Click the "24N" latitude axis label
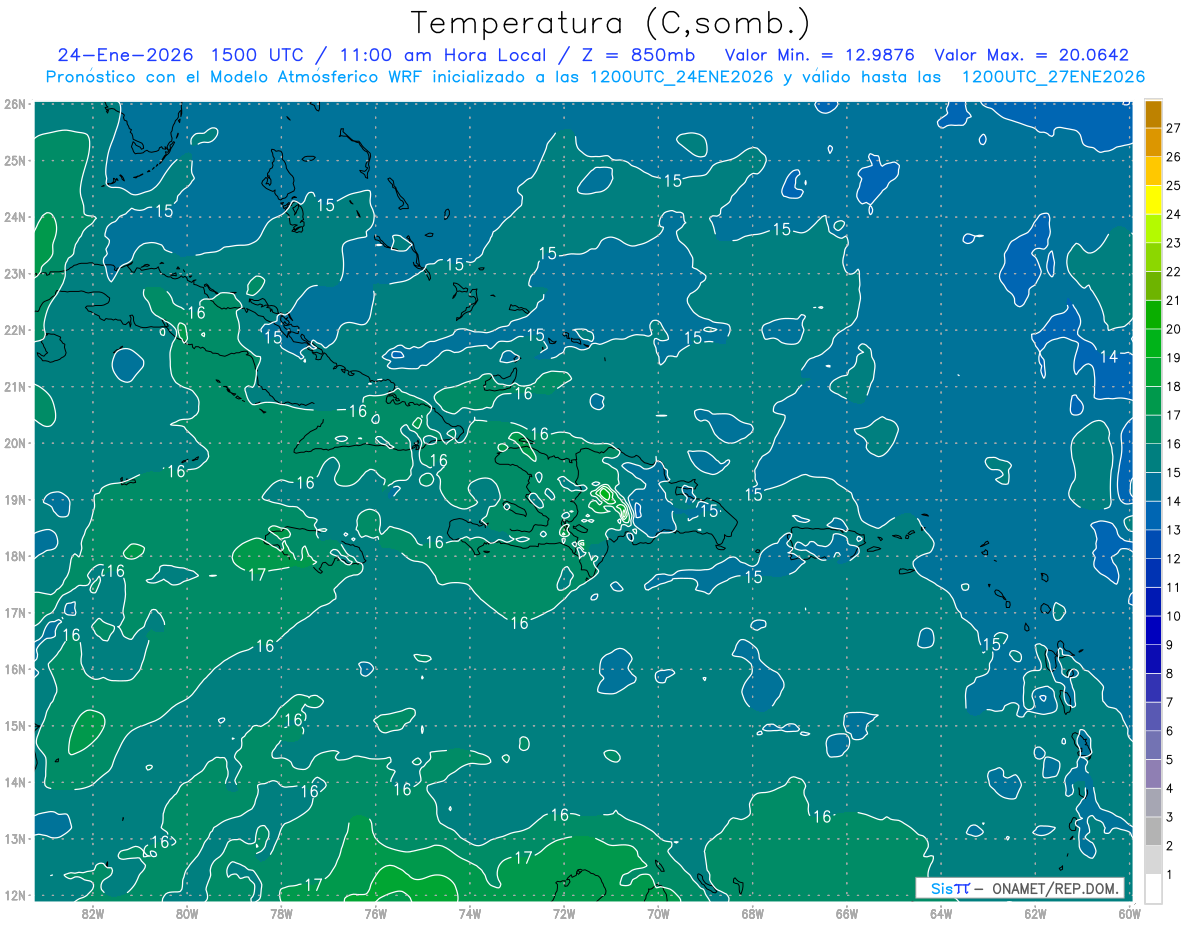 (x=14, y=217)
